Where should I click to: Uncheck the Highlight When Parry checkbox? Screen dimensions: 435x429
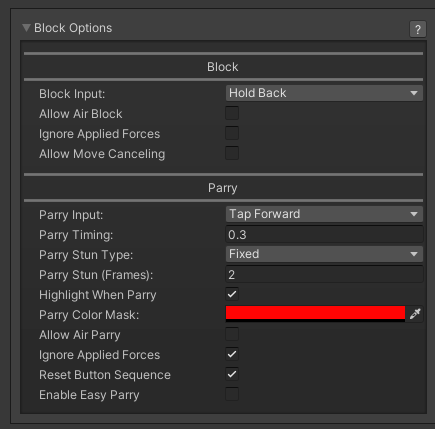point(232,294)
